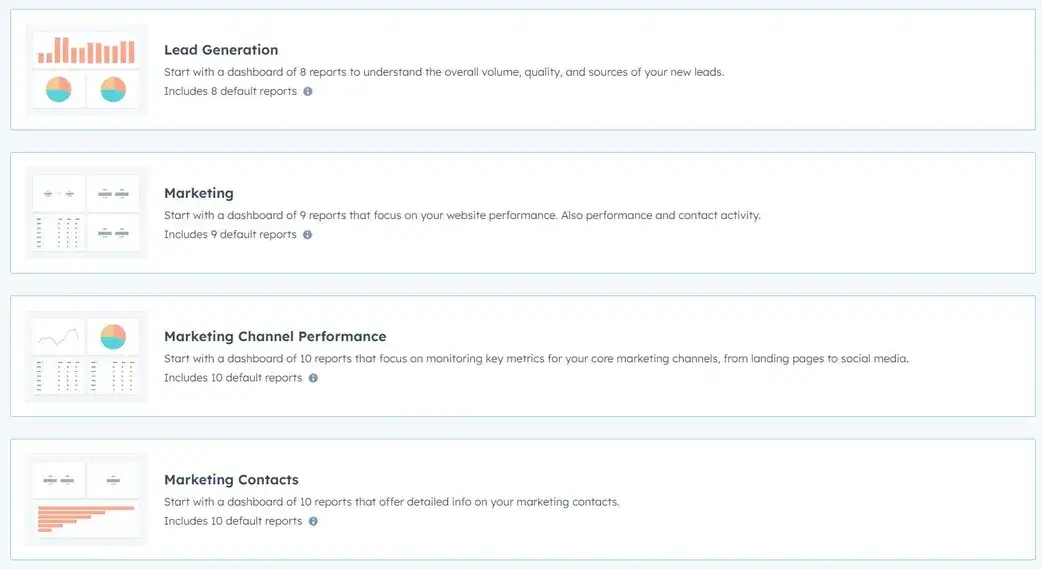Click info icon beside 'Includes 9 default reports'

pyautogui.click(x=307, y=235)
